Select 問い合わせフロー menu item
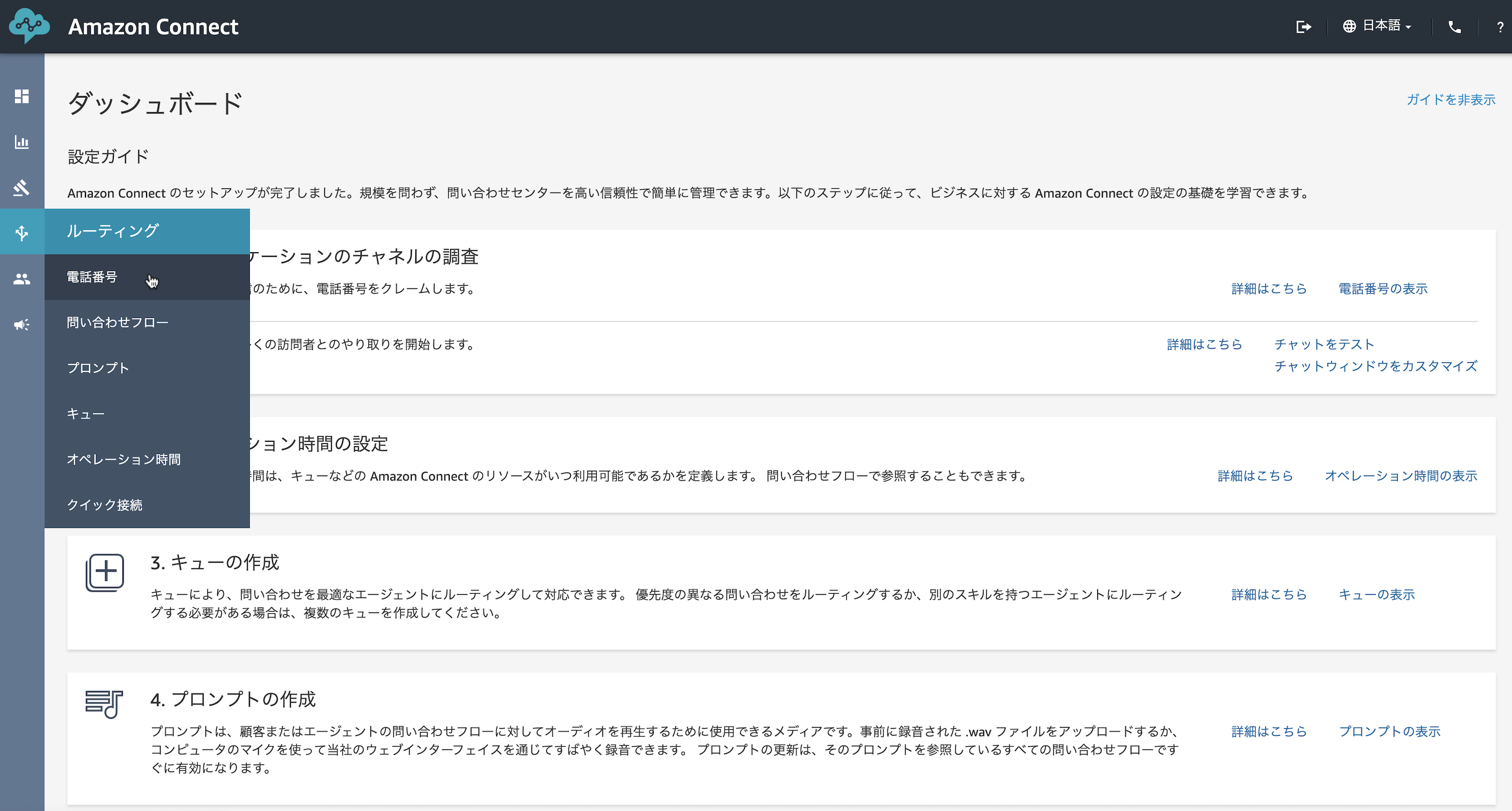The height and width of the screenshot is (811, 1512). 118,322
